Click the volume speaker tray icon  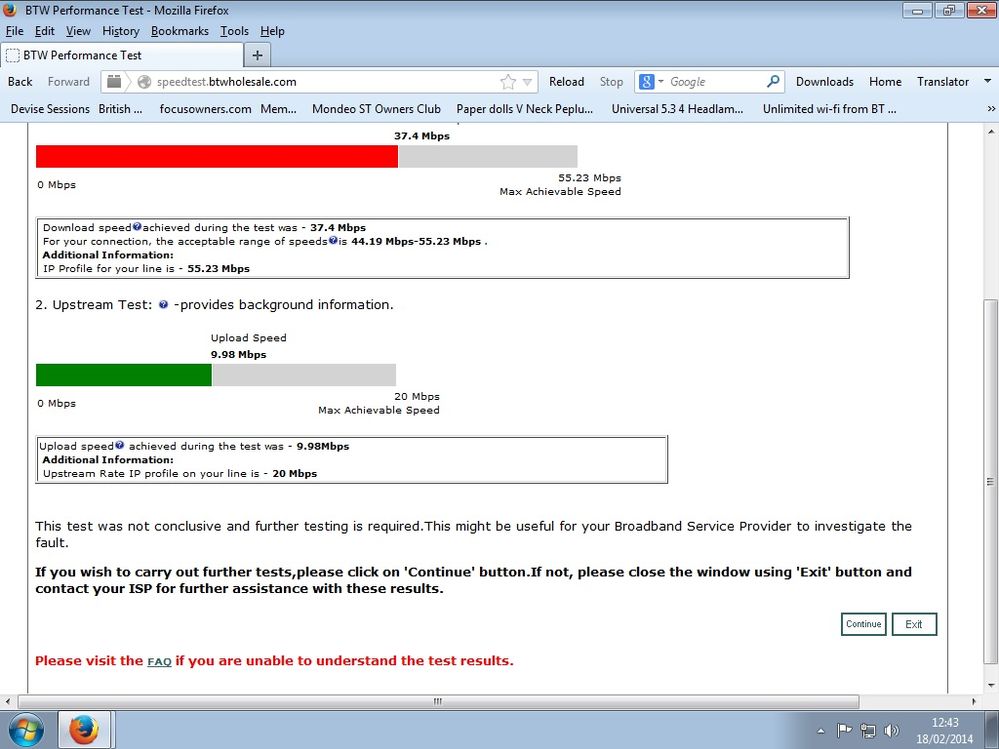click(x=891, y=731)
